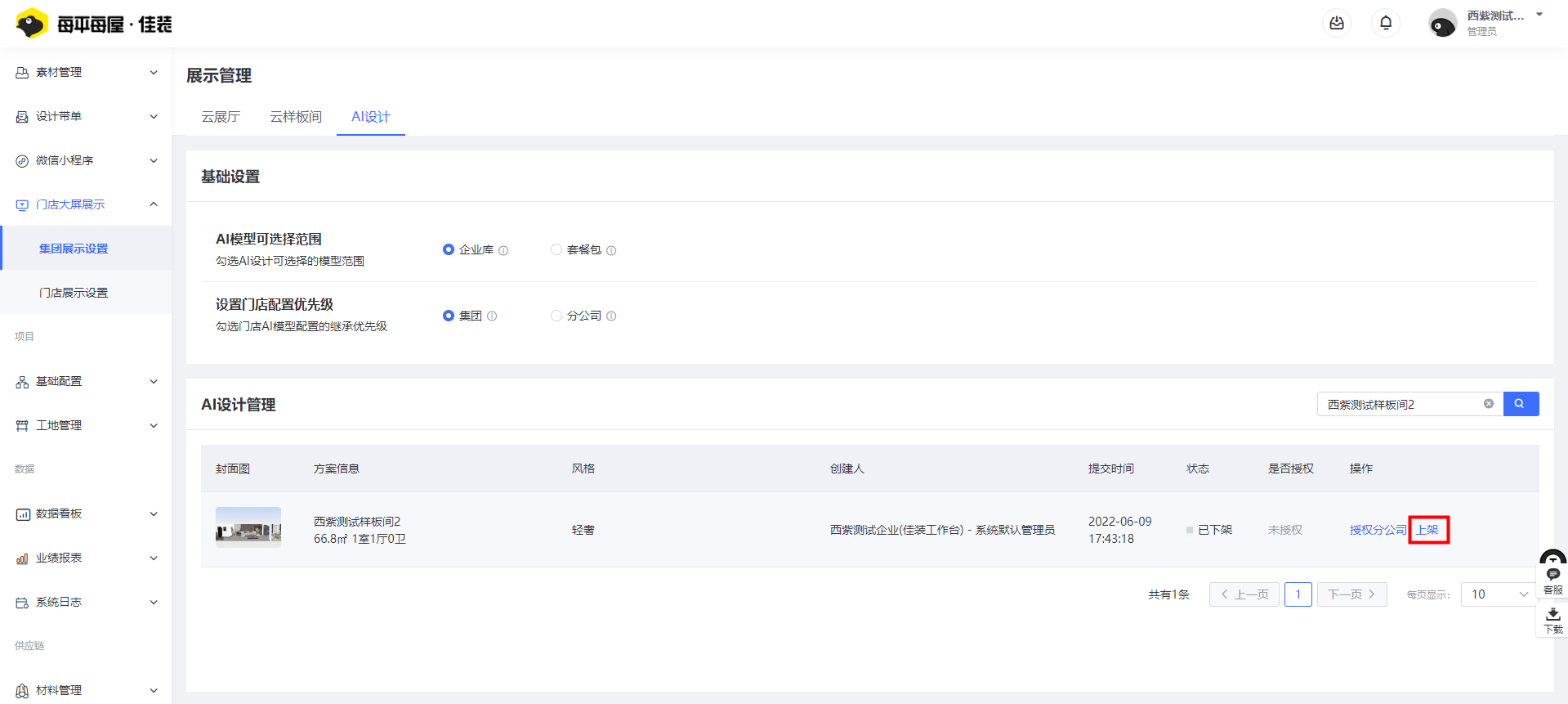Click the 业绩报表 sidebar icon
This screenshot has height=704, width=1568.
(22, 558)
